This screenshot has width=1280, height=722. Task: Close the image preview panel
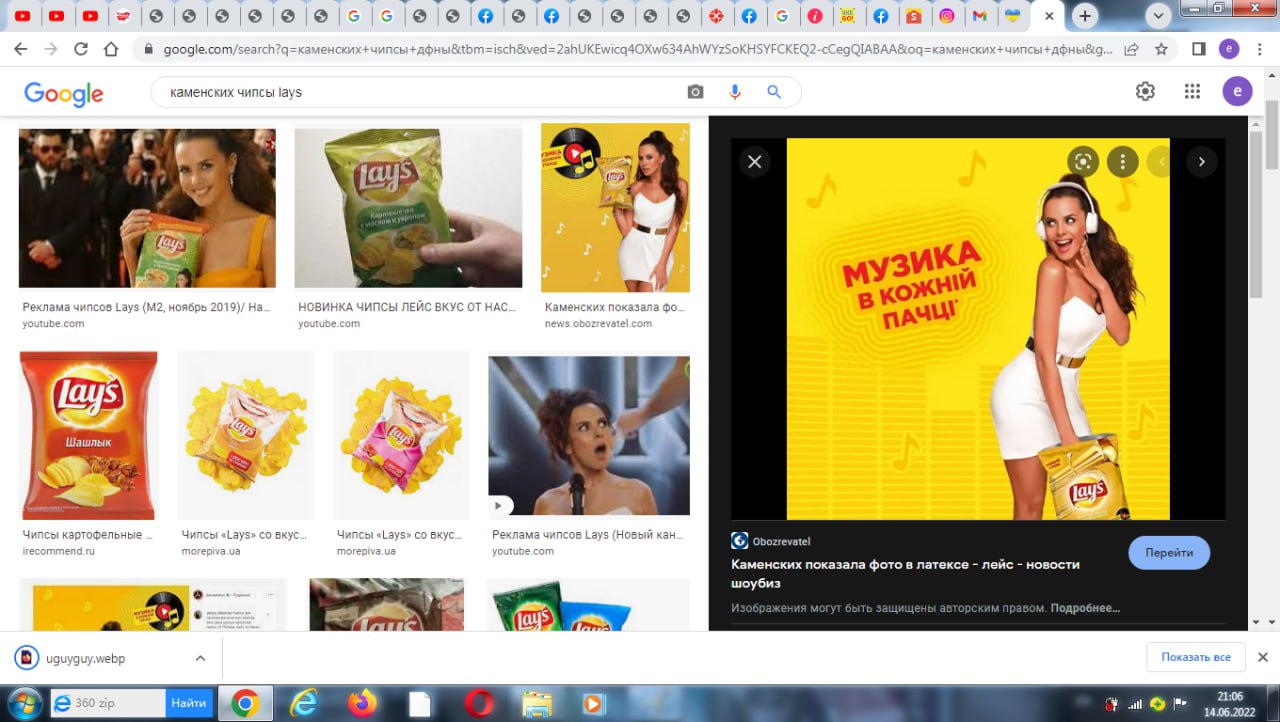click(x=755, y=161)
